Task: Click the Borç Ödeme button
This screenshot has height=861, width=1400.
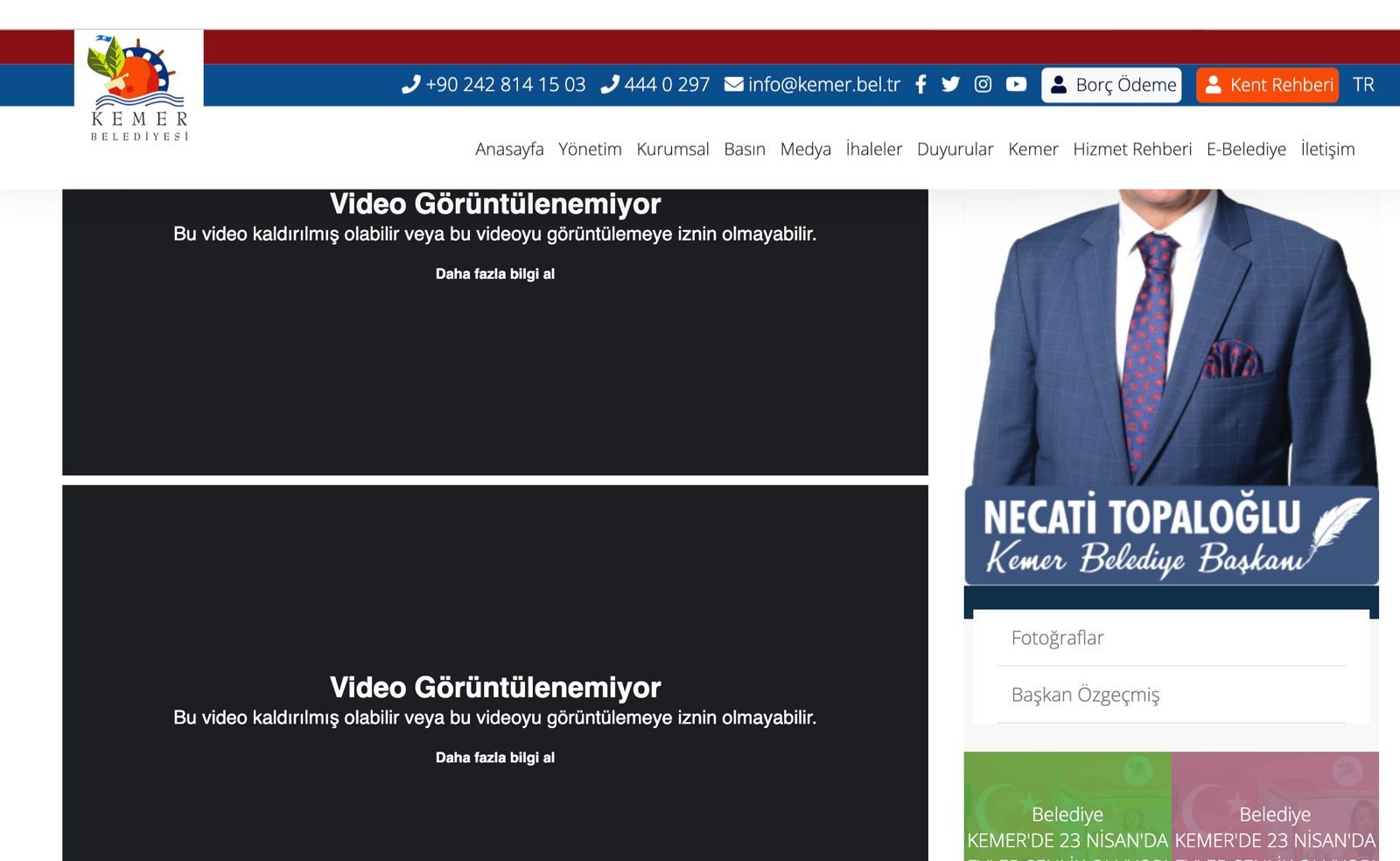Action: (x=1111, y=85)
